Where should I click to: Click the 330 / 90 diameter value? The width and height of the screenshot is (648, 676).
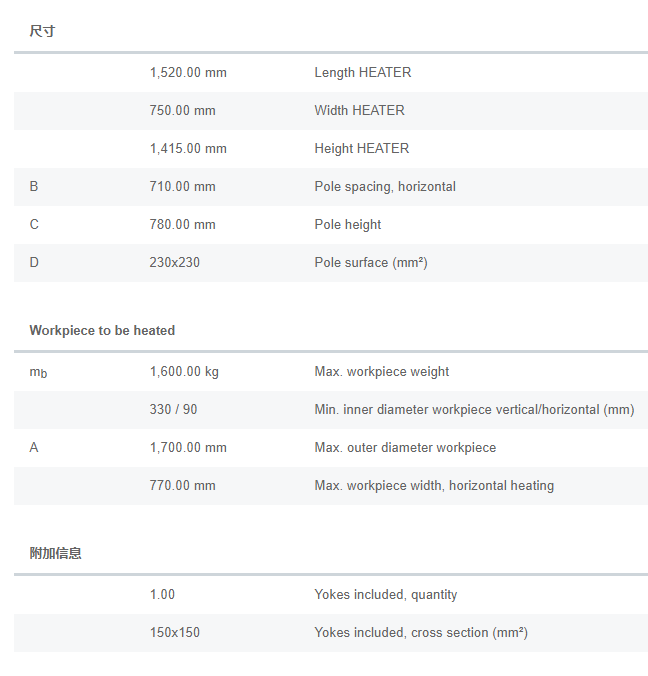pos(173,410)
